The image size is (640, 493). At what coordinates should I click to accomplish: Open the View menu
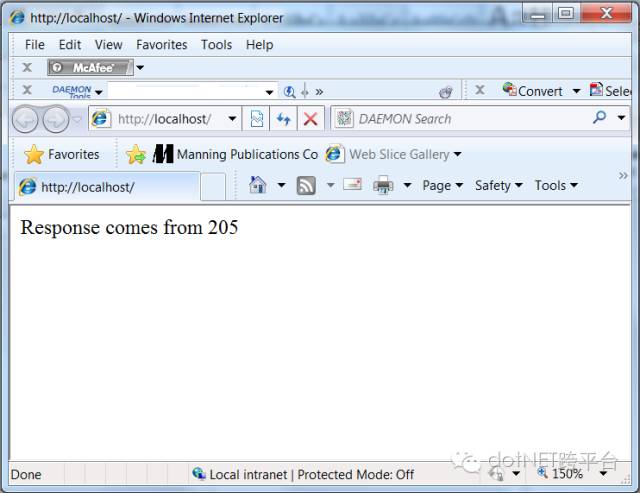click(108, 44)
